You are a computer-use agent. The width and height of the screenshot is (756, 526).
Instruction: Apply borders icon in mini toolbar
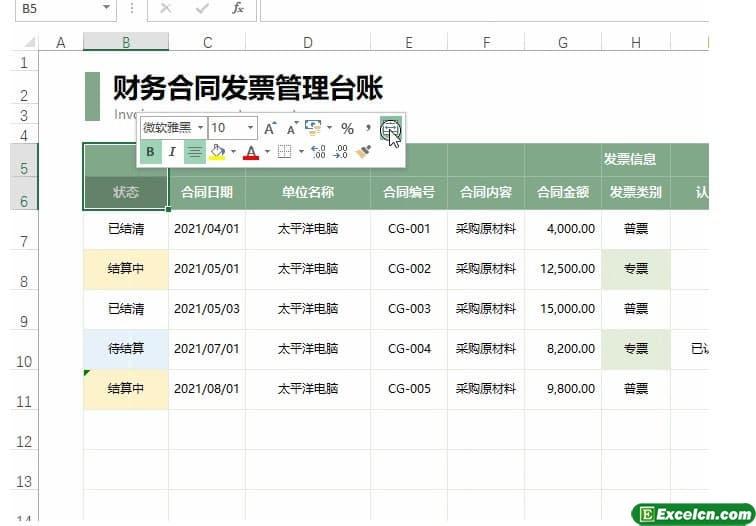click(x=285, y=152)
